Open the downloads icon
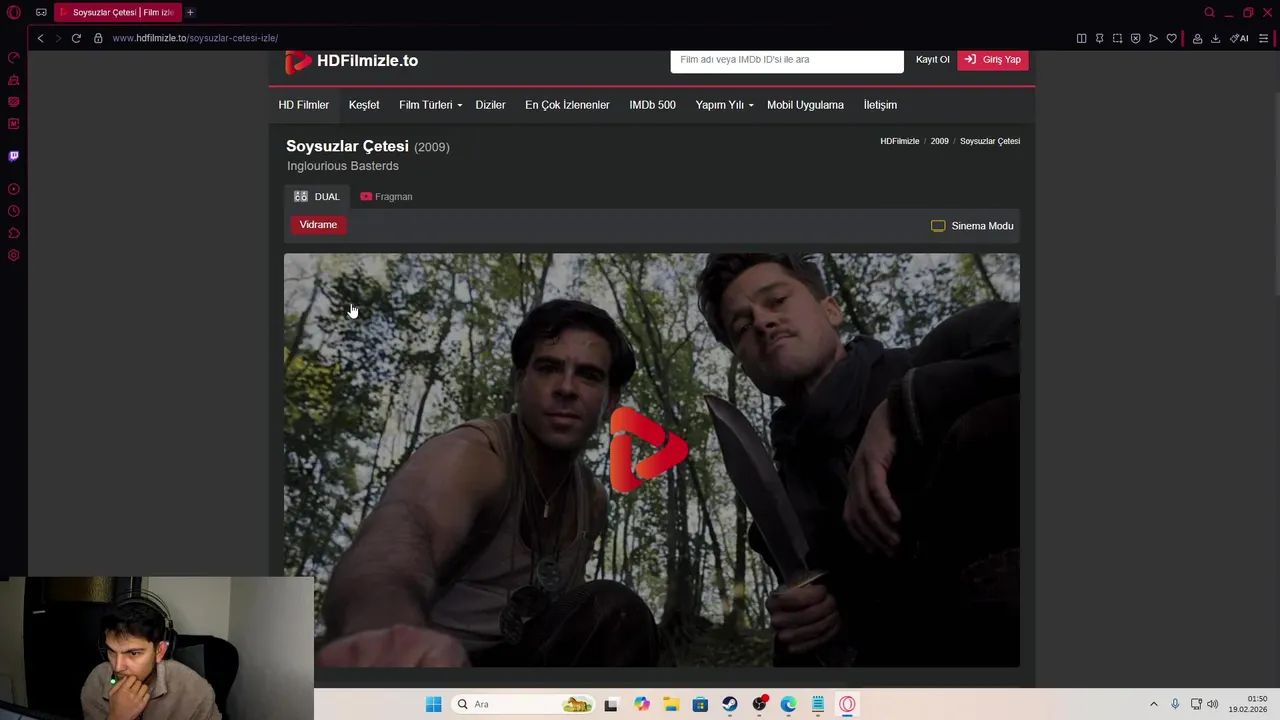 pyautogui.click(x=1215, y=38)
